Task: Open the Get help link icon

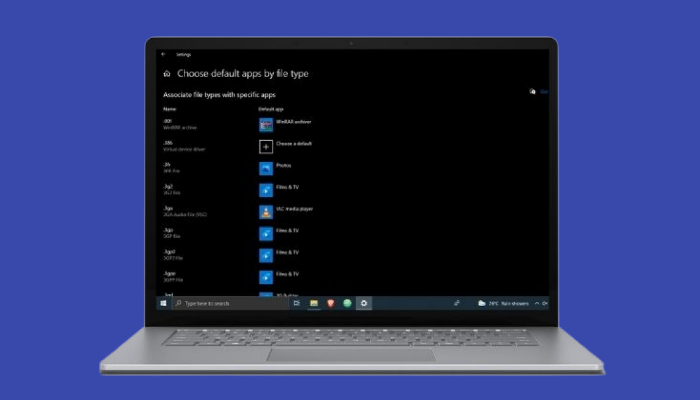Action: pos(533,92)
